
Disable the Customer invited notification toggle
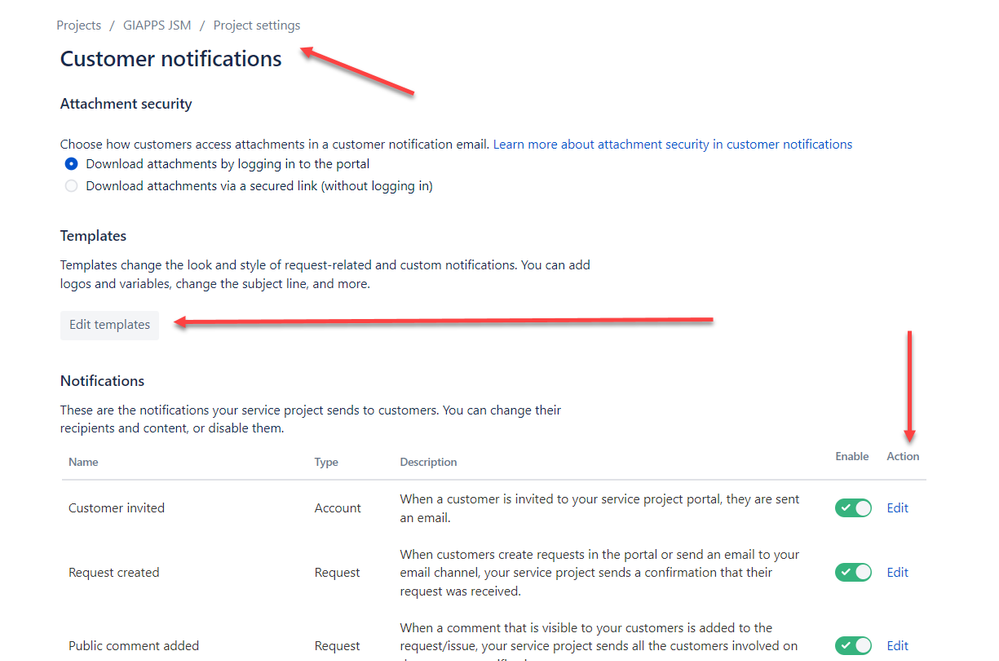coord(853,508)
